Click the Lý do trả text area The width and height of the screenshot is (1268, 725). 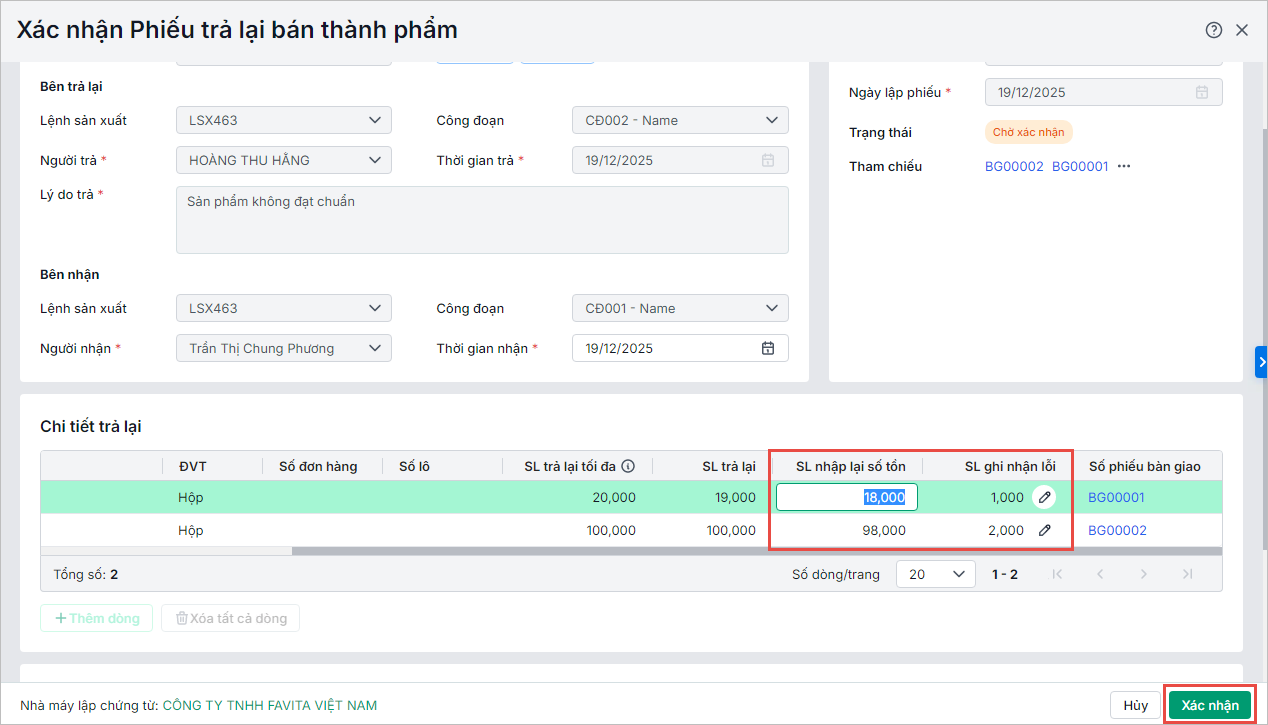(482, 220)
